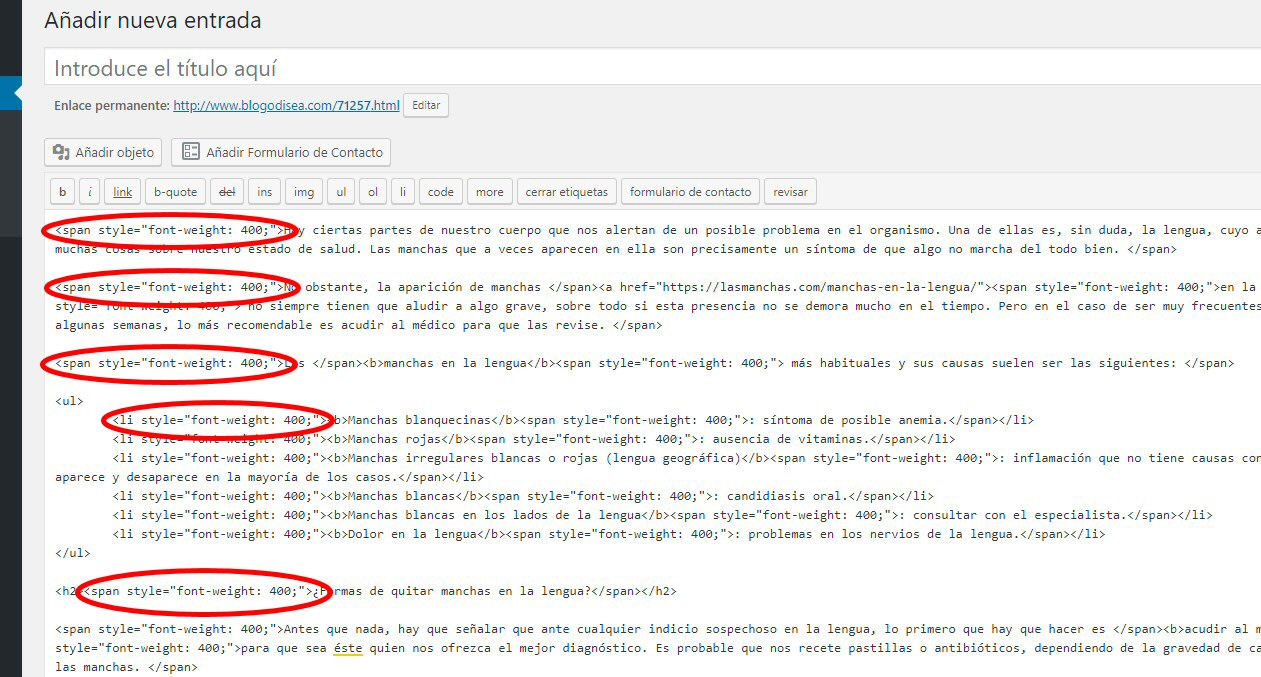Insert a blockquote using 'b-quote' button

click(x=175, y=192)
